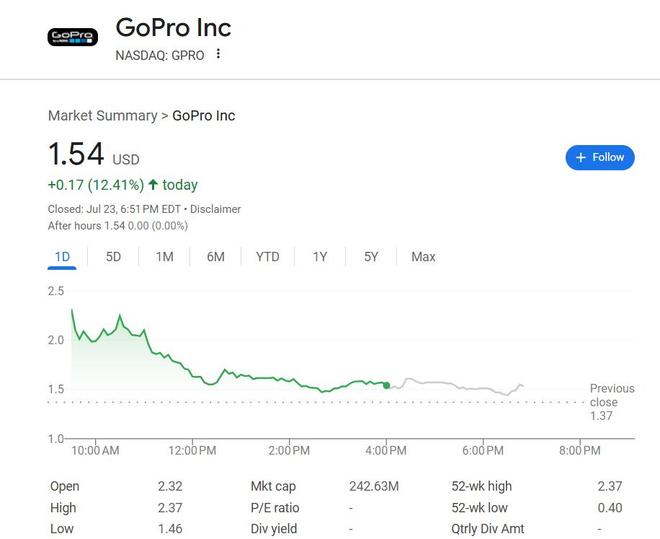Click the GoPro logo icon
This screenshot has height=539, width=660.
click(x=72, y=37)
